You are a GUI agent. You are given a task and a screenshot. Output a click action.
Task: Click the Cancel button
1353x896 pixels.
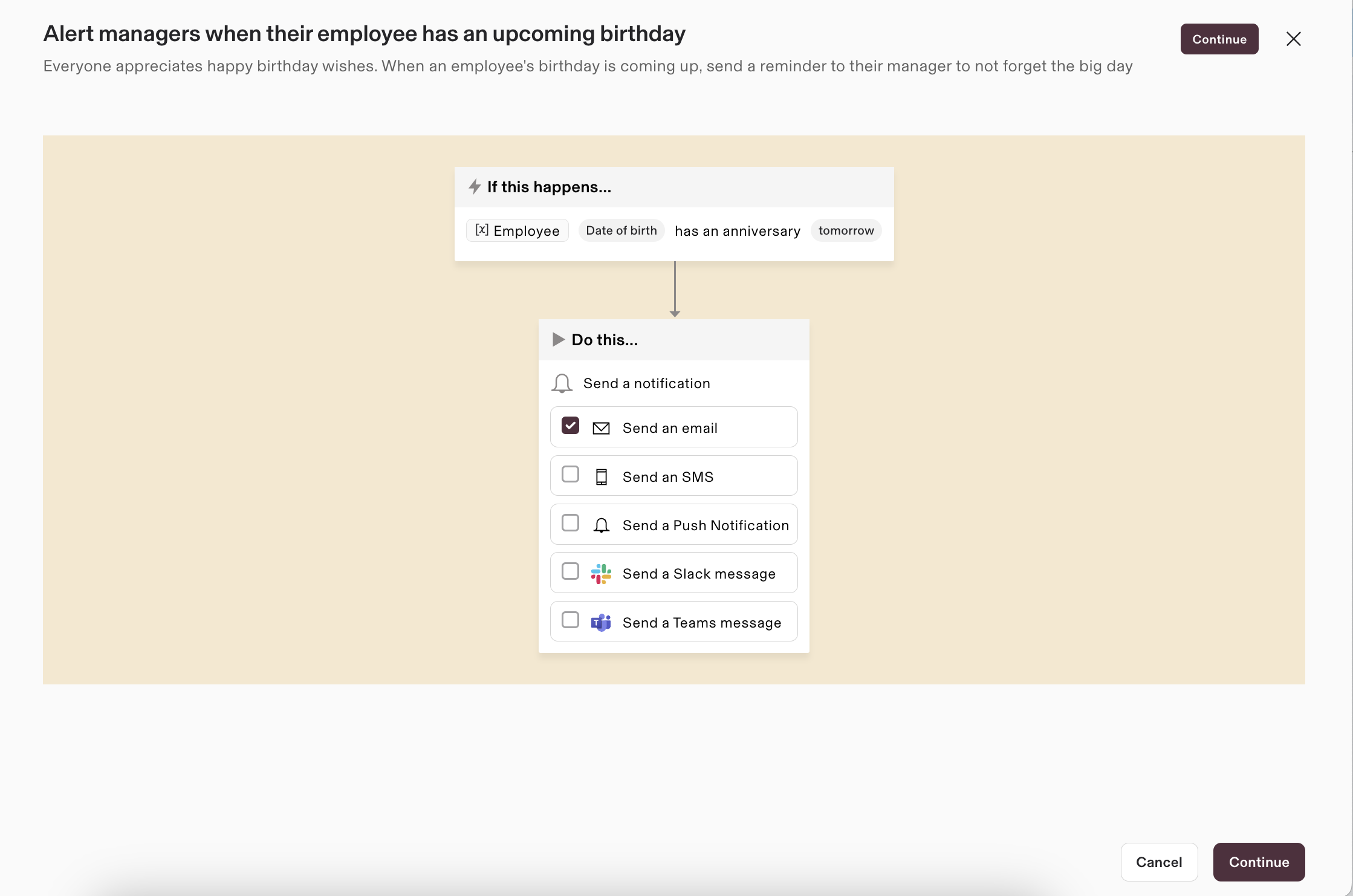coord(1158,862)
